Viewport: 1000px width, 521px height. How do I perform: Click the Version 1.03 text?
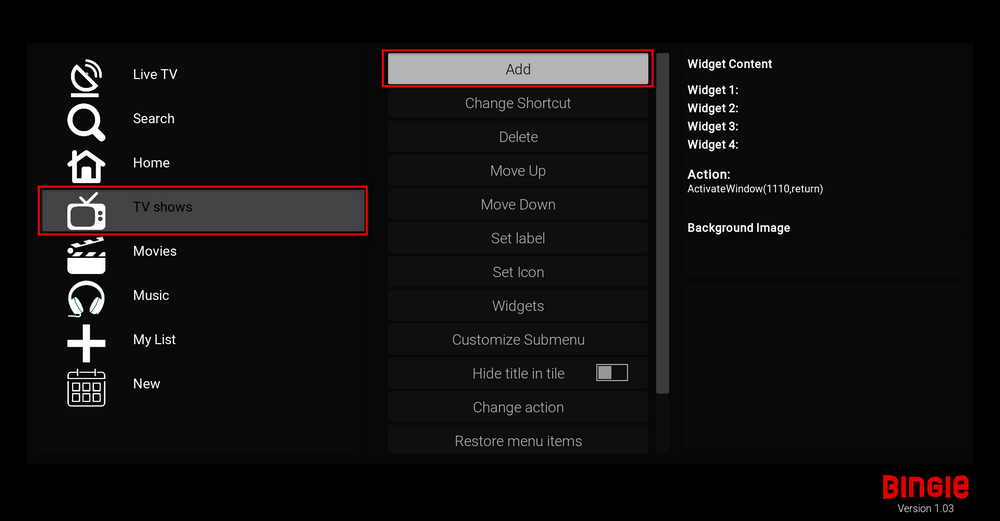coord(925,508)
